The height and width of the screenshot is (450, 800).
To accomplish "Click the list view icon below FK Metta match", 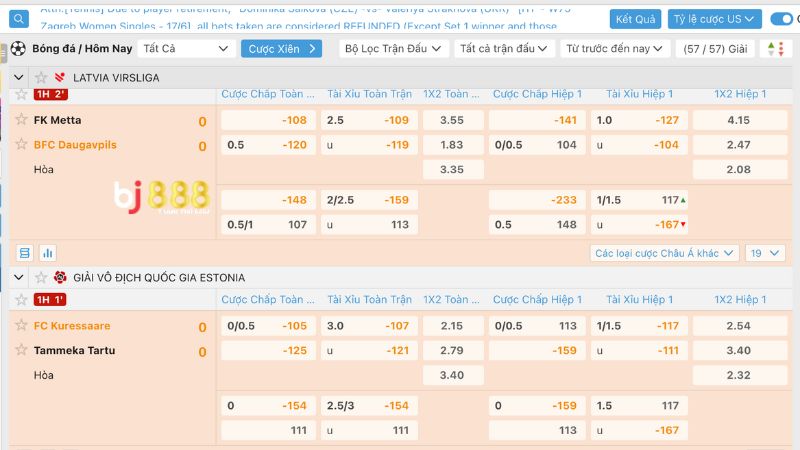I will [x=24, y=253].
